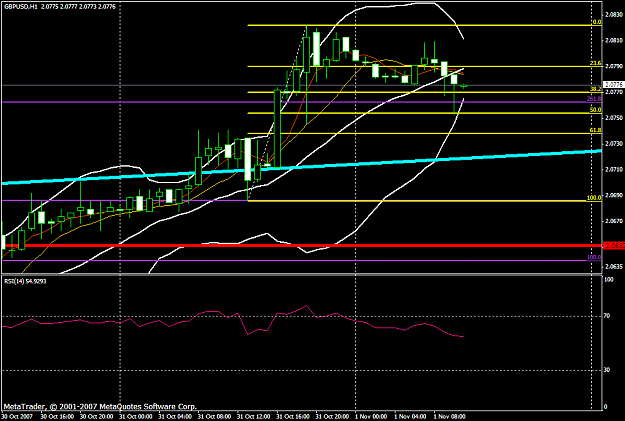Image resolution: width=625 pixels, height=421 pixels.
Task: Click the 31 Oct 08:00 time label
Action: [214, 417]
